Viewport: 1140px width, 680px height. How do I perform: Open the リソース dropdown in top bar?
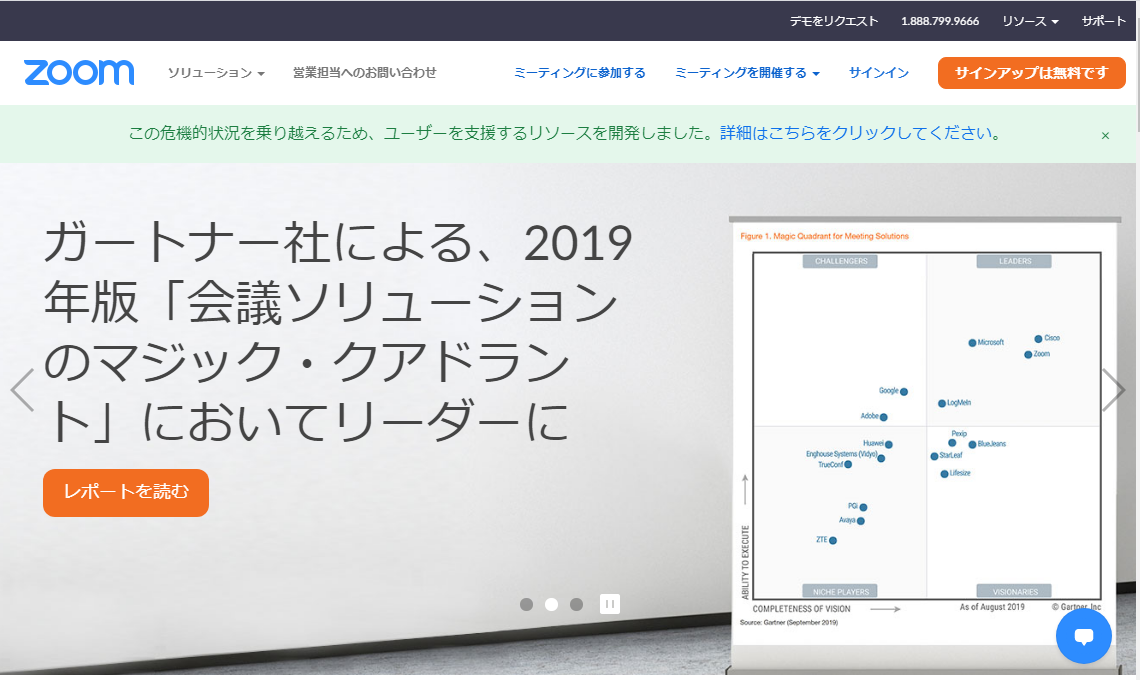pyautogui.click(x=1029, y=21)
